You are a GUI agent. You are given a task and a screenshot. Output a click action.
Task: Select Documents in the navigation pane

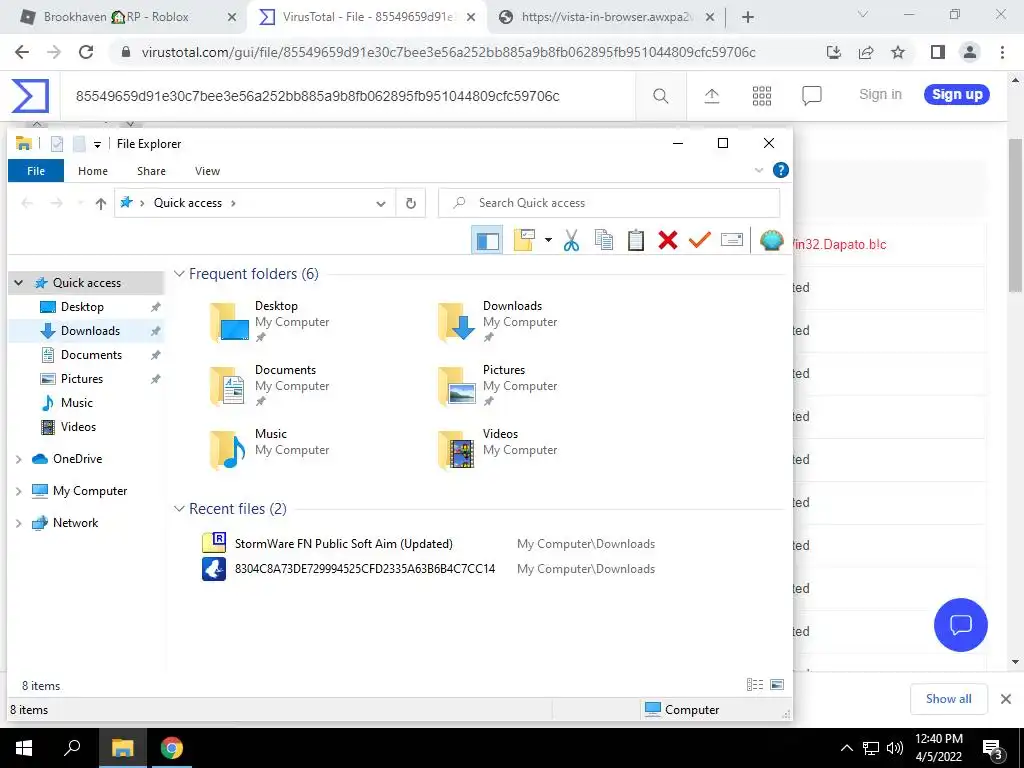[91, 355]
